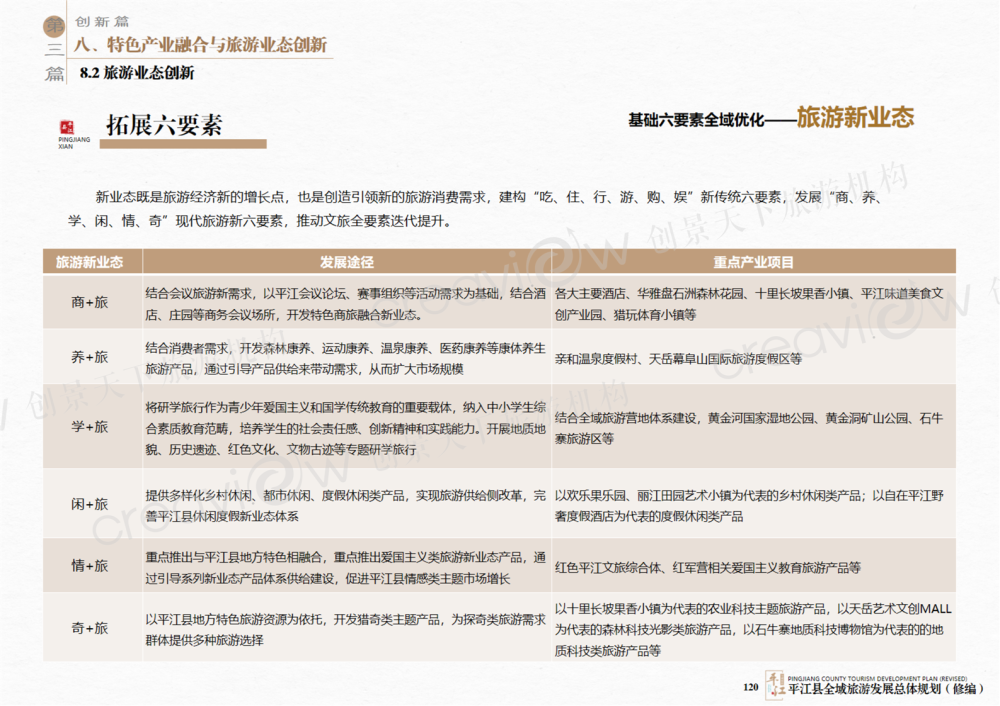Select the "发展途径" column header
The image size is (1000, 706).
(346, 262)
